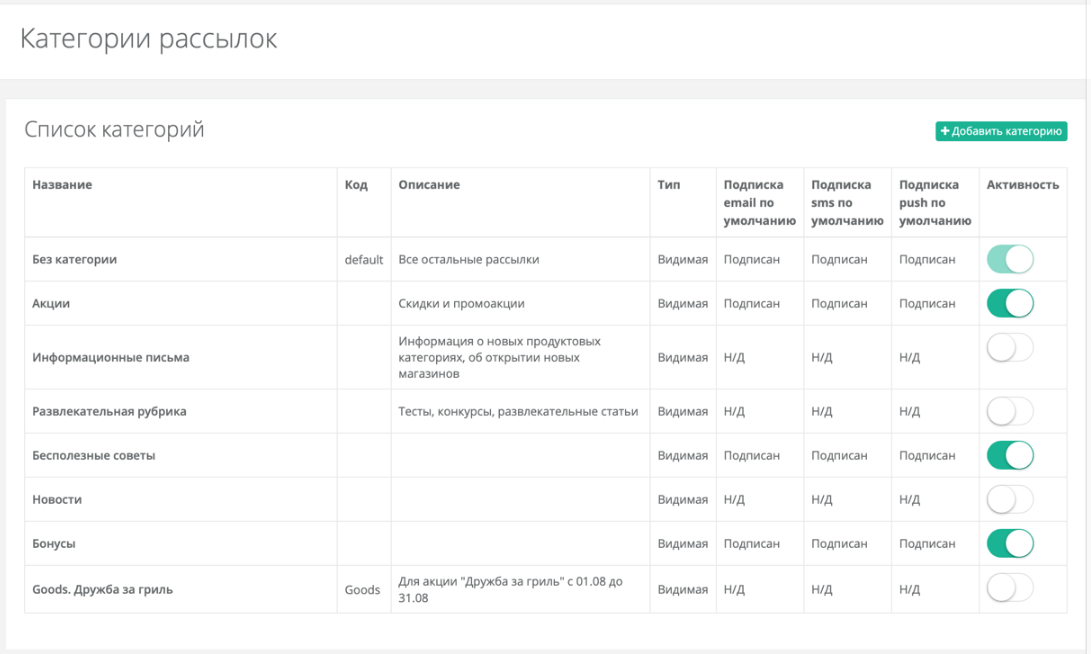Click the Категории рассылок page title
Viewport: 1091px width, 654px height.
(x=148, y=39)
